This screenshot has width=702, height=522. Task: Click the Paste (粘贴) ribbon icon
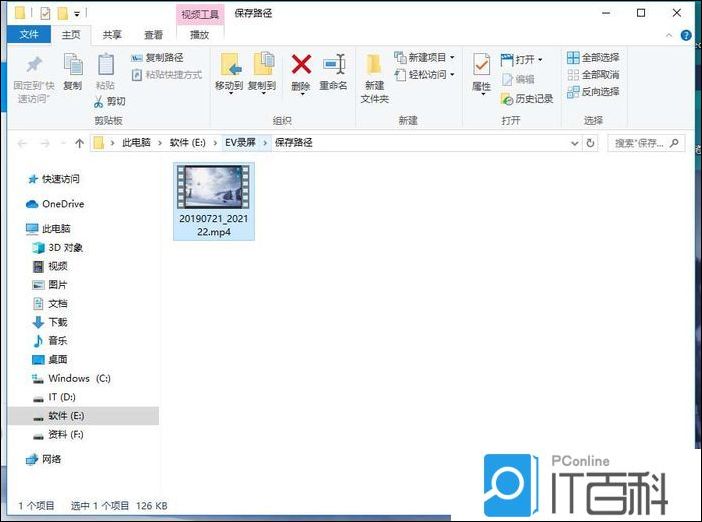[x=106, y=64]
